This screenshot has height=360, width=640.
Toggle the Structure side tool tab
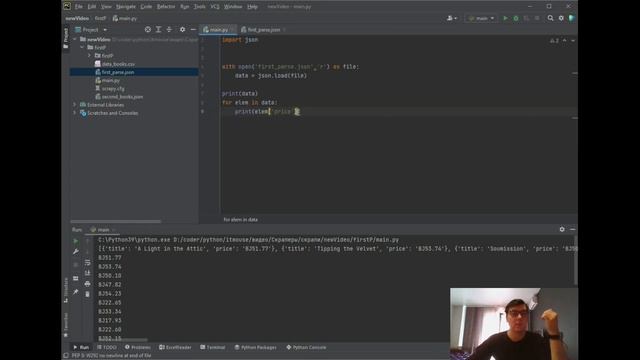[66, 290]
